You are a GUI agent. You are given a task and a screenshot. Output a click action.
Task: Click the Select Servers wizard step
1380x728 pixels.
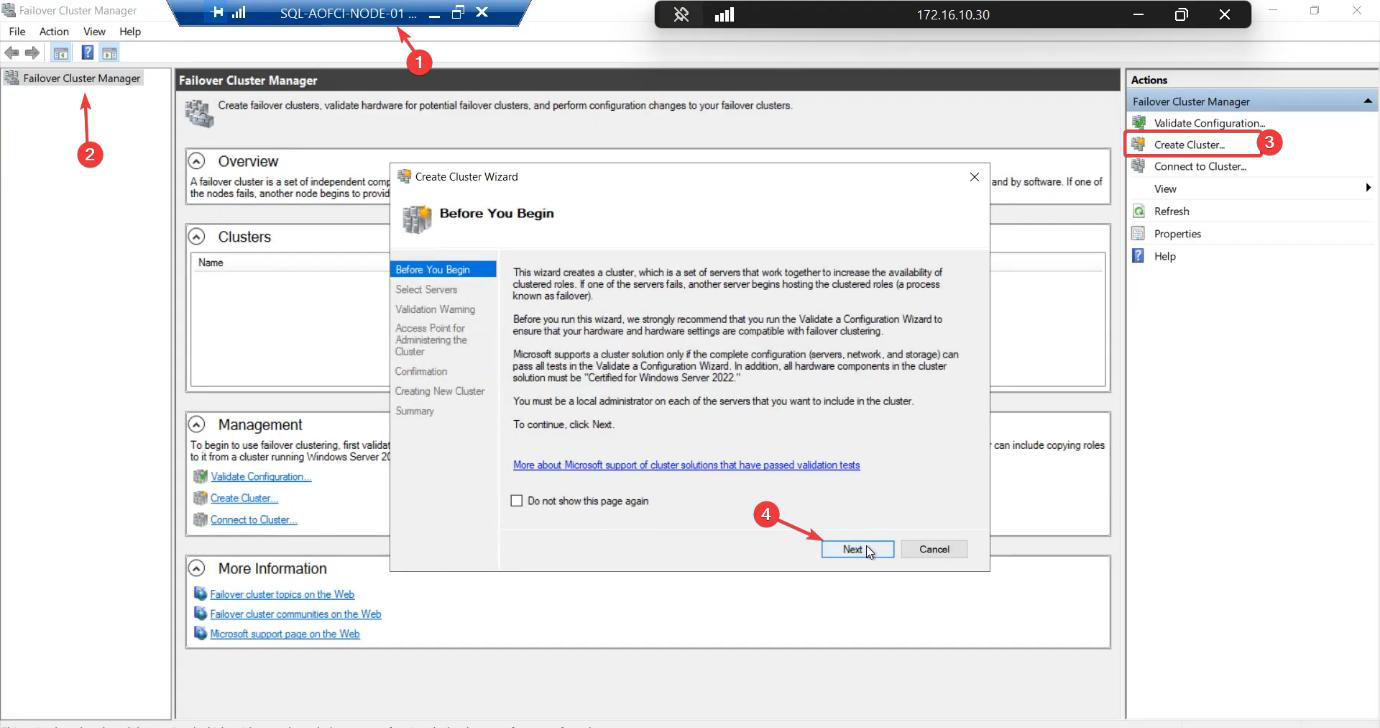[426, 289]
